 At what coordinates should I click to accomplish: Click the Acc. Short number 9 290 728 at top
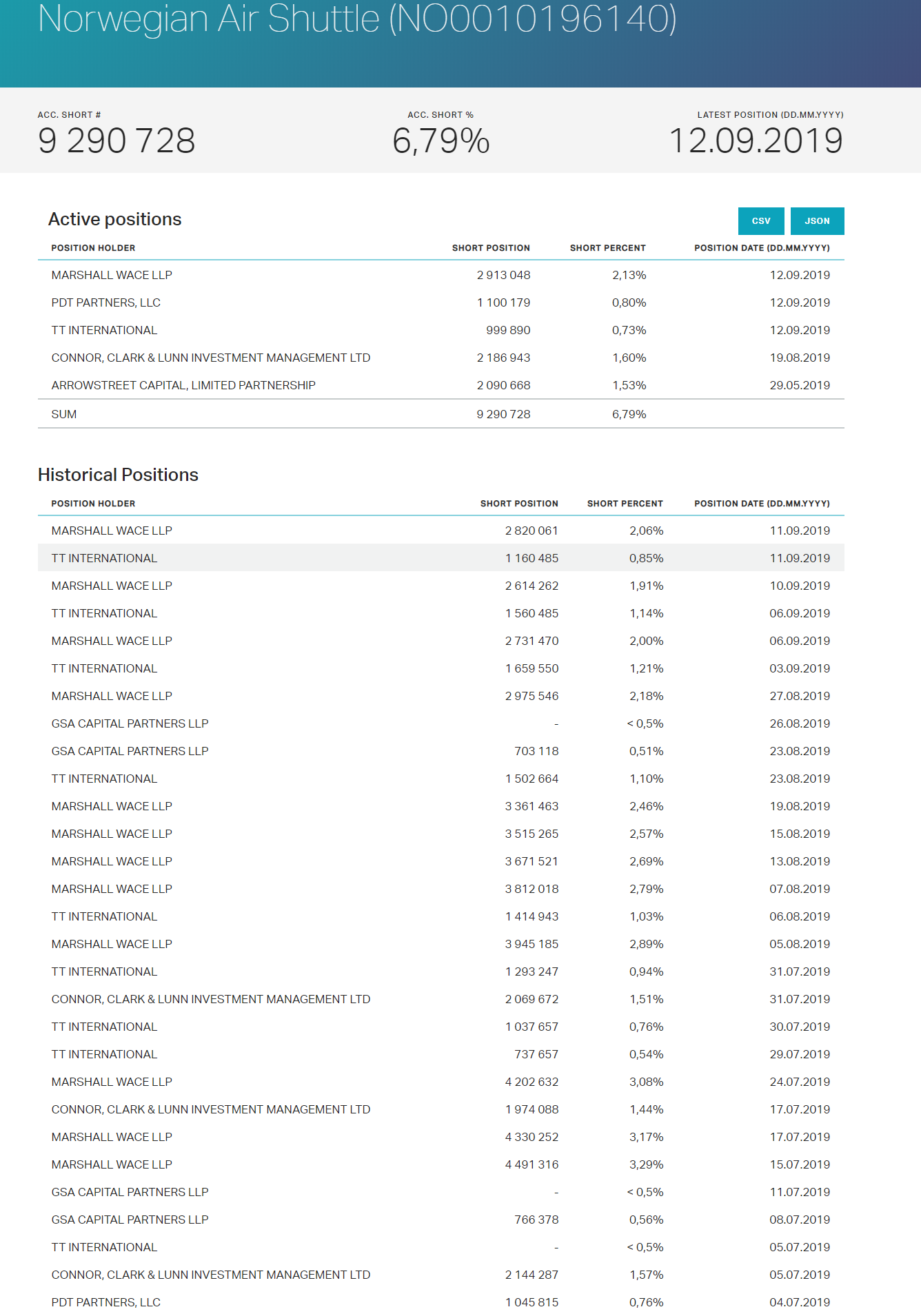click(117, 141)
